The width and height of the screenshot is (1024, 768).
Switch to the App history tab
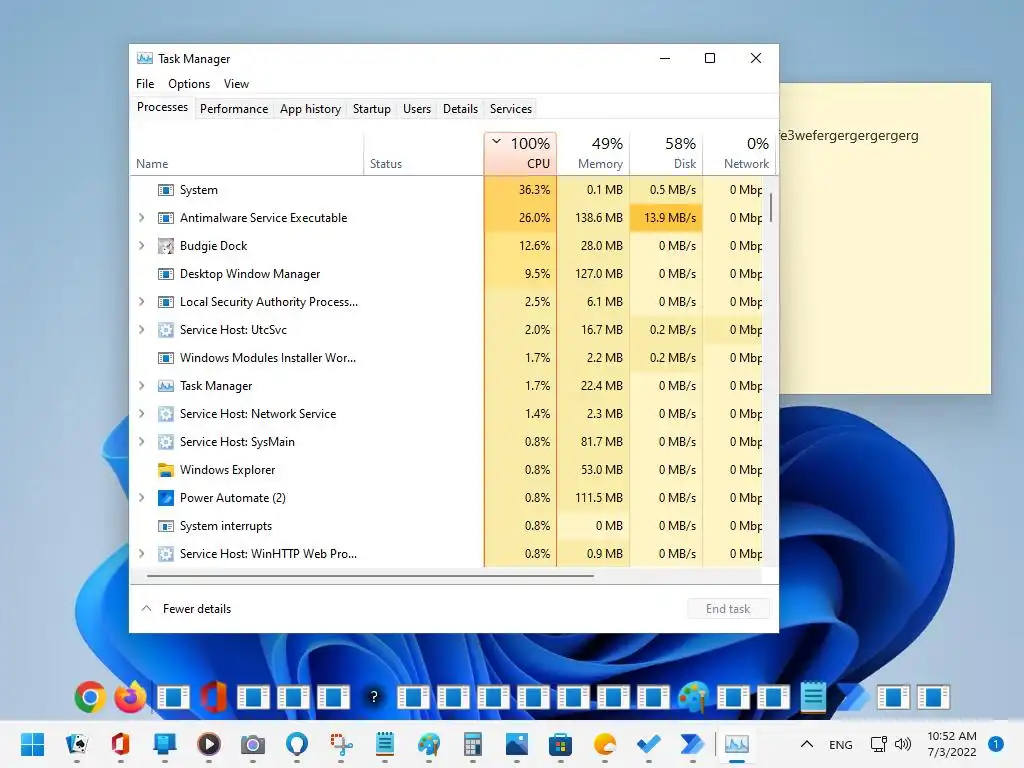click(310, 109)
